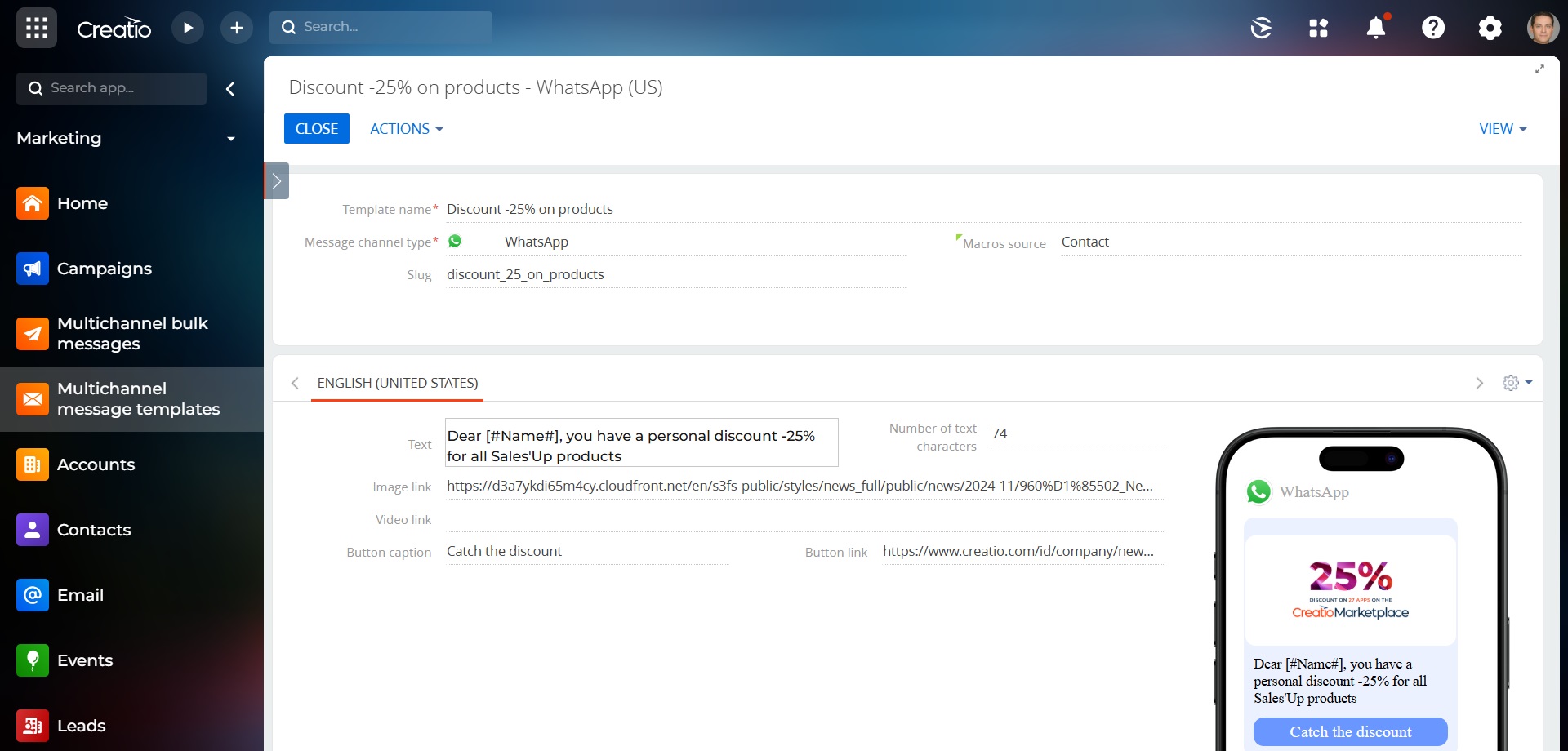
Task: Click the Creatio logo
Action: (114, 29)
